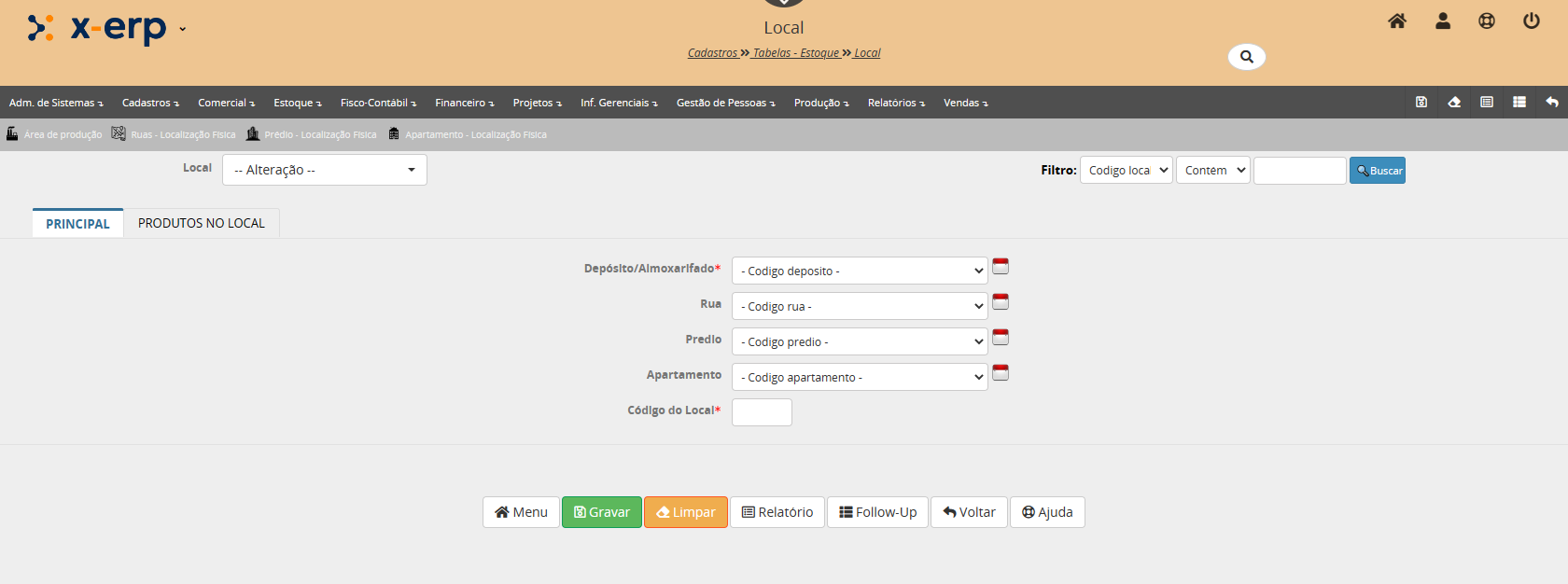Image resolution: width=1568 pixels, height=584 pixels.
Task: Click the Código do Local input field
Action: [x=762, y=412]
